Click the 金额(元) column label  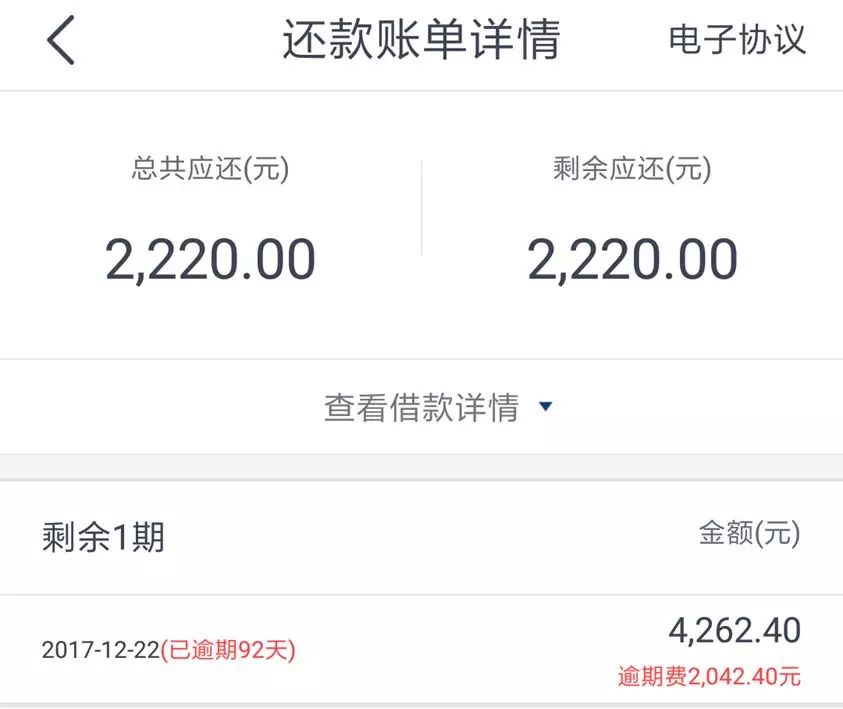[749, 533]
